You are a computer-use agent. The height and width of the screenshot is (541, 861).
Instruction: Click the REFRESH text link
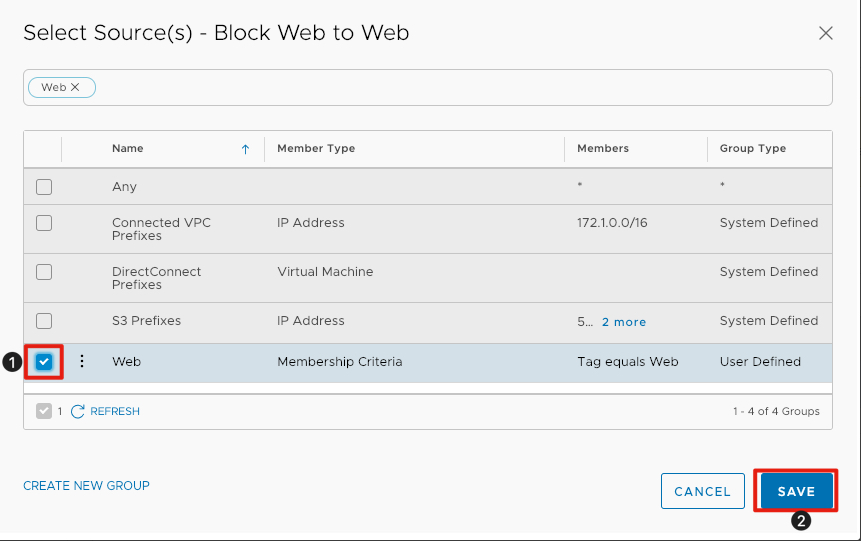pyautogui.click(x=115, y=411)
